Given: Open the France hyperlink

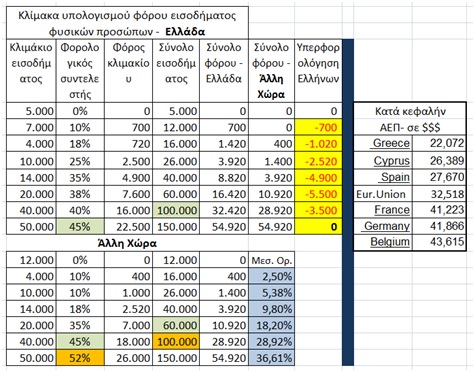Looking at the screenshot, I should pyautogui.click(x=392, y=210).
